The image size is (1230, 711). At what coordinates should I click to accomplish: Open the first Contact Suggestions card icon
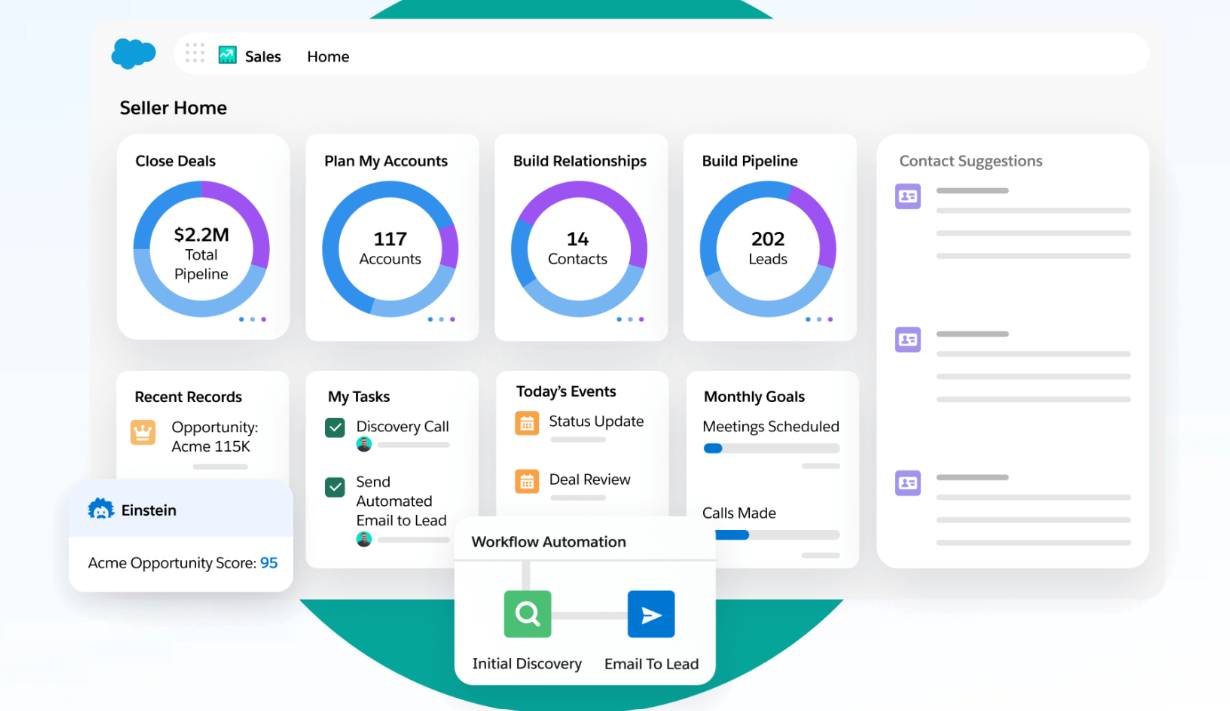pyautogui.click(x=908, y=196)
